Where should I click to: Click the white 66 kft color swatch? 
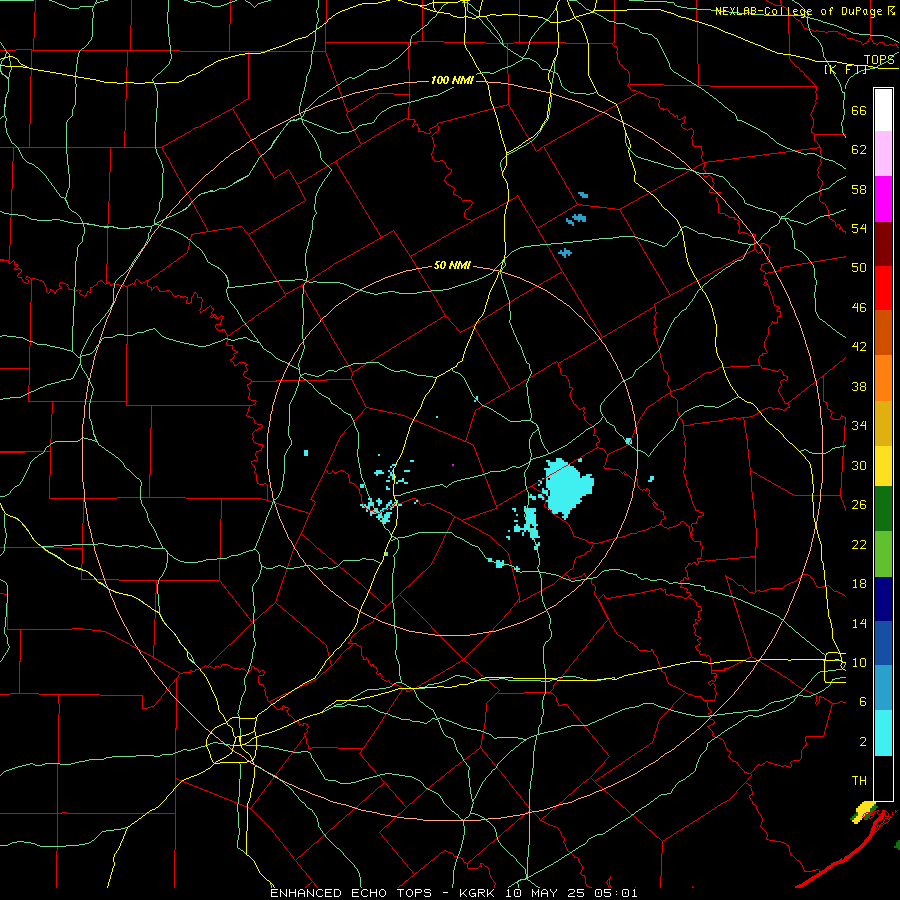click(x=883, y=110)
